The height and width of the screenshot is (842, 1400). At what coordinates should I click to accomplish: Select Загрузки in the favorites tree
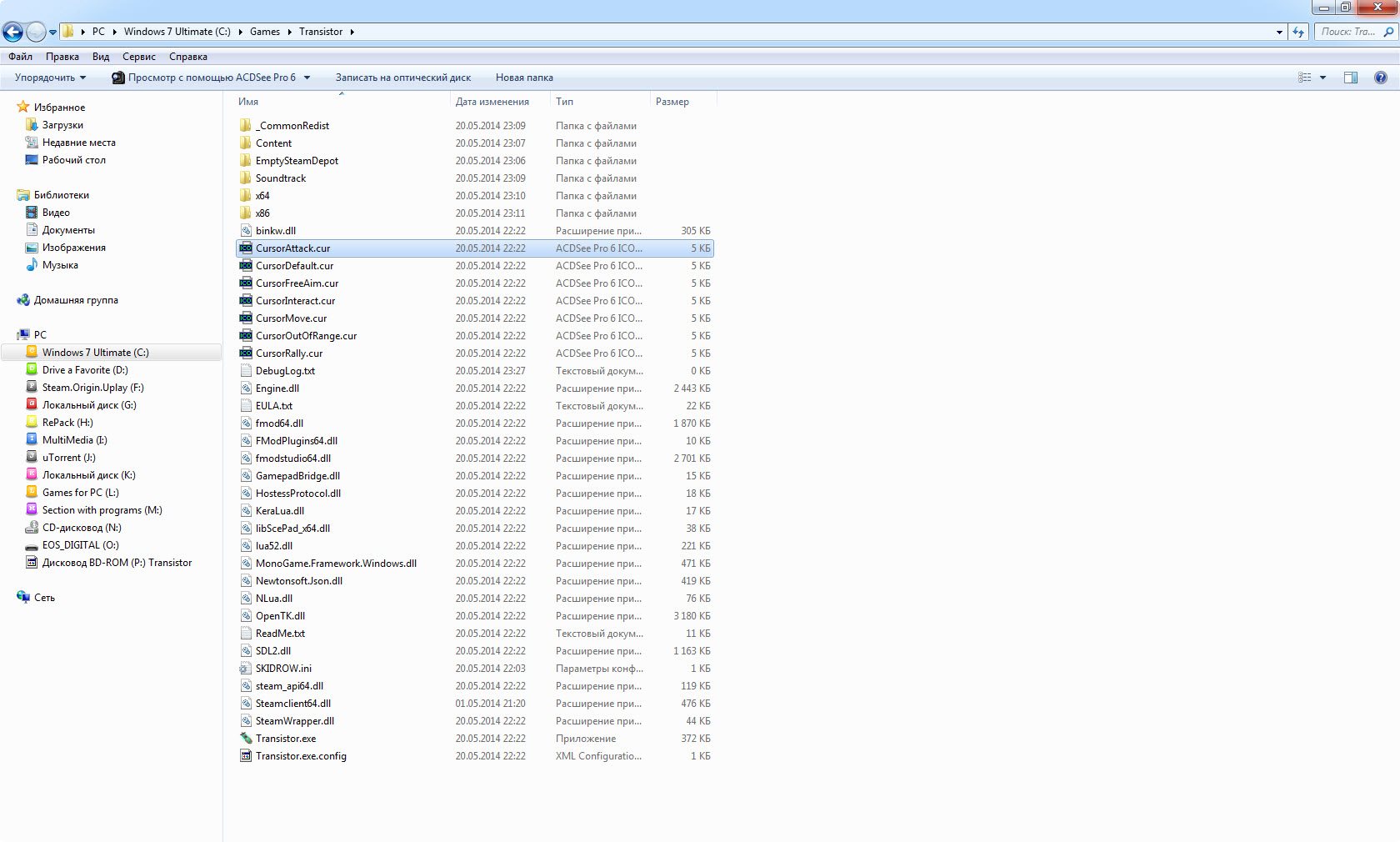pos(62,125)
